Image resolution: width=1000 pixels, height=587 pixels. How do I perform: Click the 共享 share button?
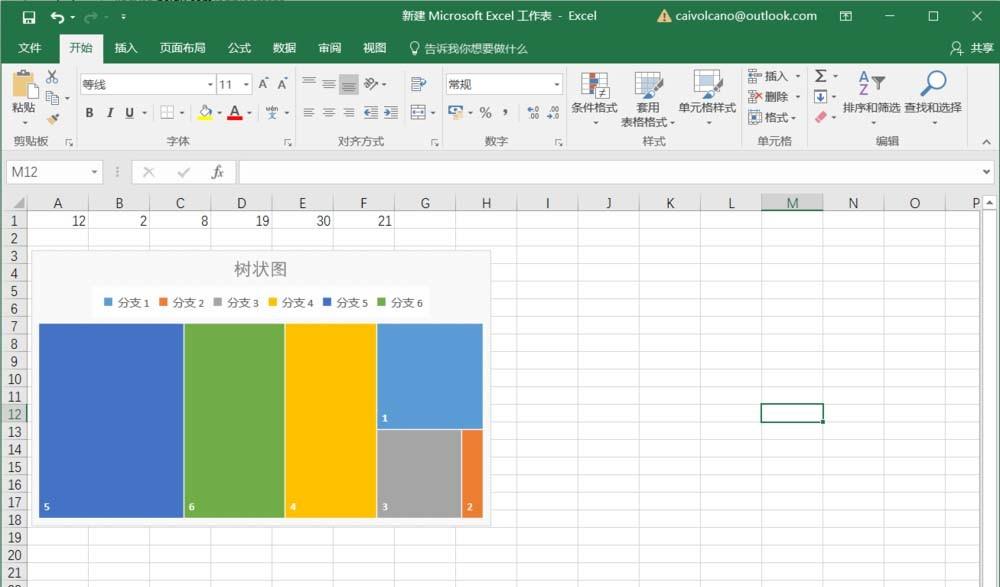pyautogui.click(x=973, y=47)
